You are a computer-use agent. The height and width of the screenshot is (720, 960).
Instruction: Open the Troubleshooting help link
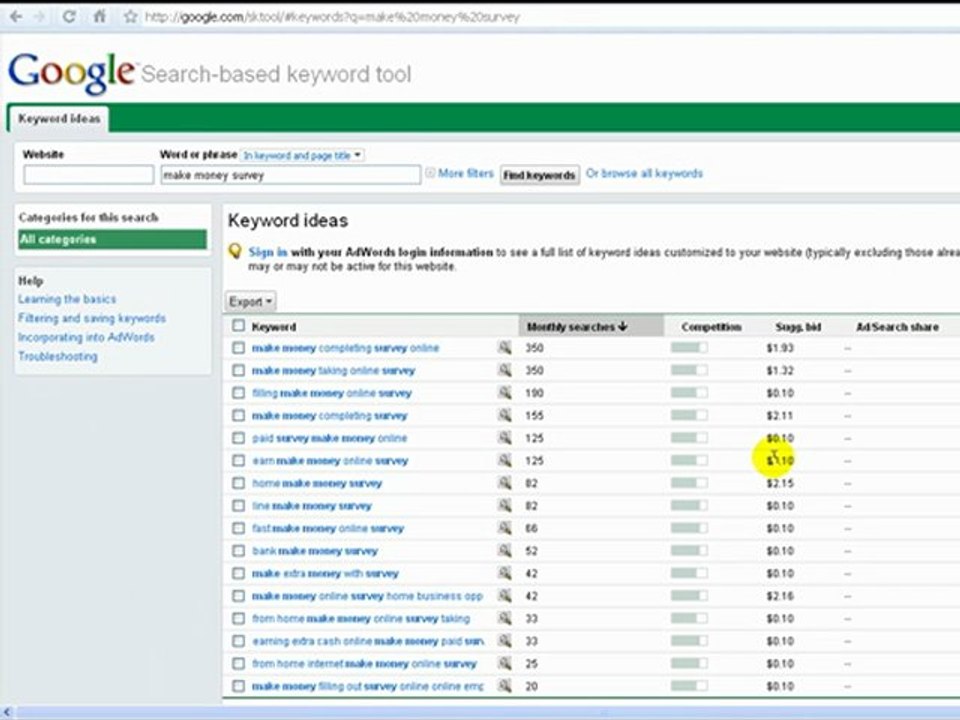pos(58,356)
